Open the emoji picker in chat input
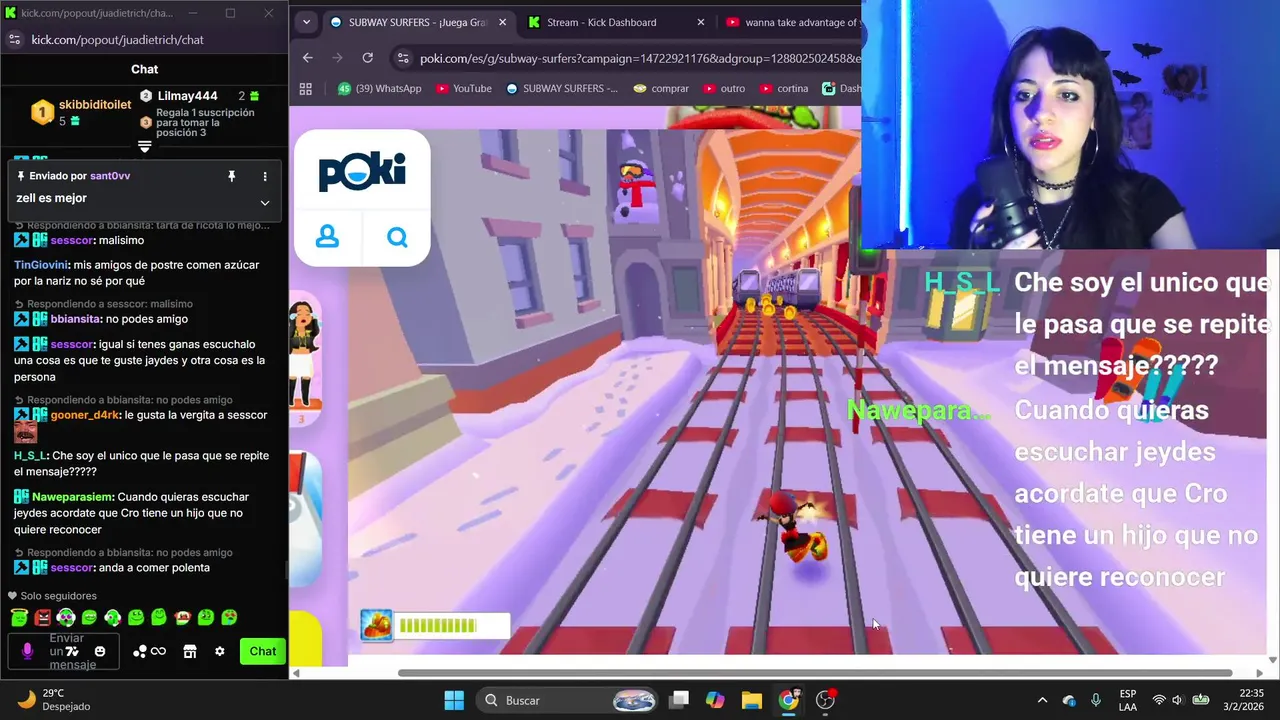 [x=100, y=651]
